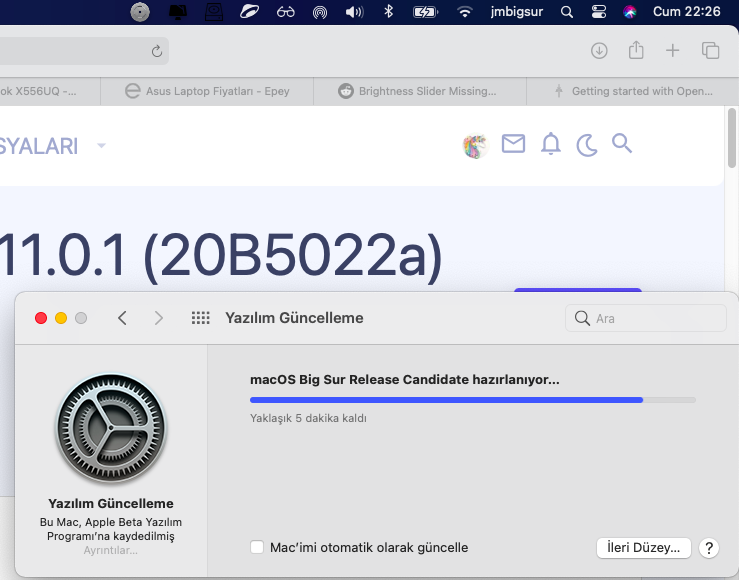This screenshot has height=580, width=739.
Task: Open the user avatar menu
Action: [474, 146]
